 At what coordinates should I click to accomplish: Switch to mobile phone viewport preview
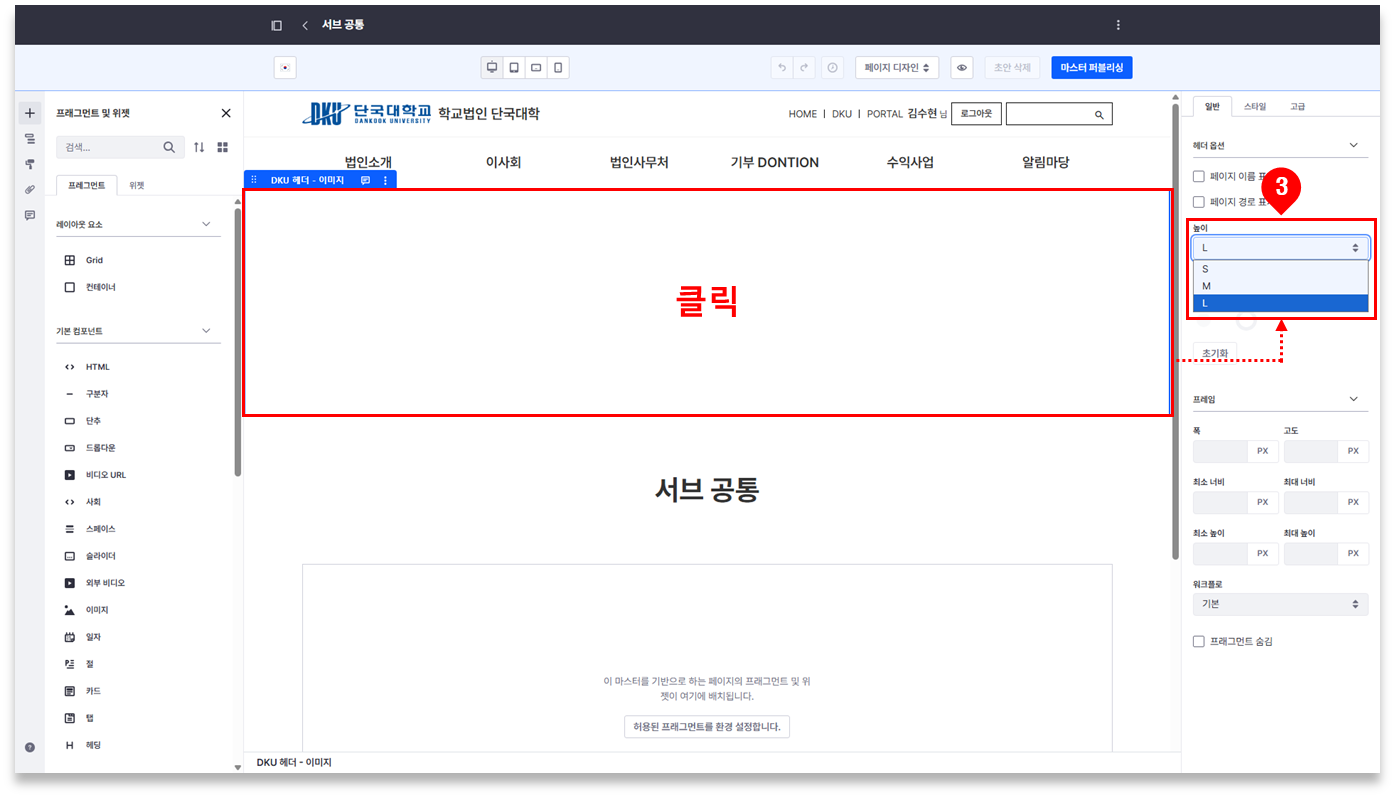coord(558,68)
